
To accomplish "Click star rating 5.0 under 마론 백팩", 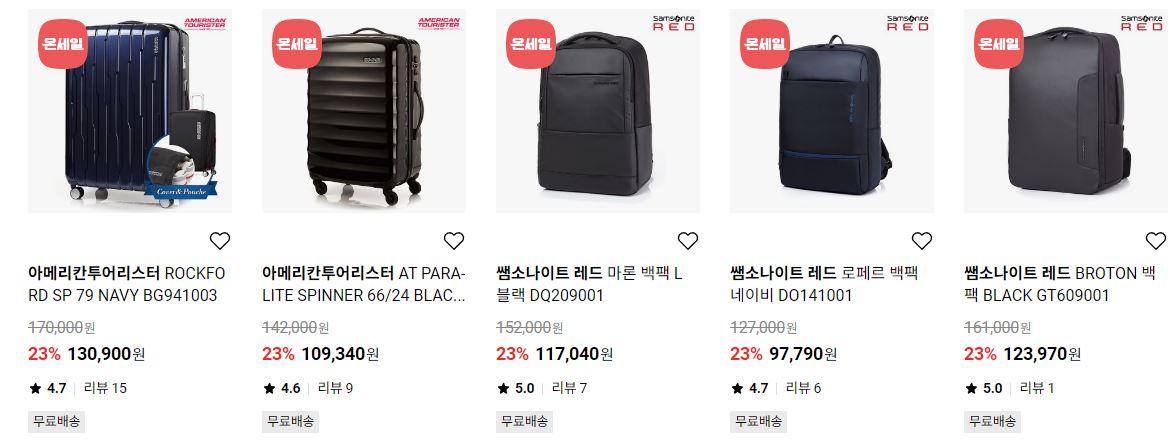I will coord(516,388).
